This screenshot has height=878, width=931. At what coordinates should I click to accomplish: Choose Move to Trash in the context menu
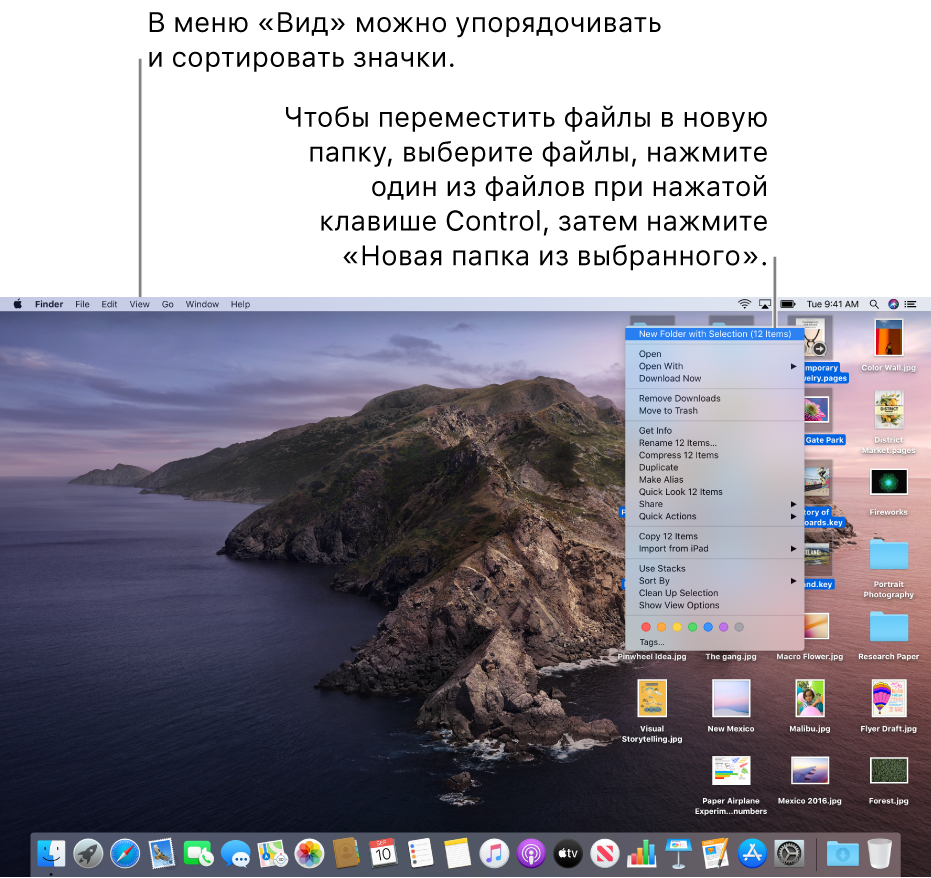714,411
